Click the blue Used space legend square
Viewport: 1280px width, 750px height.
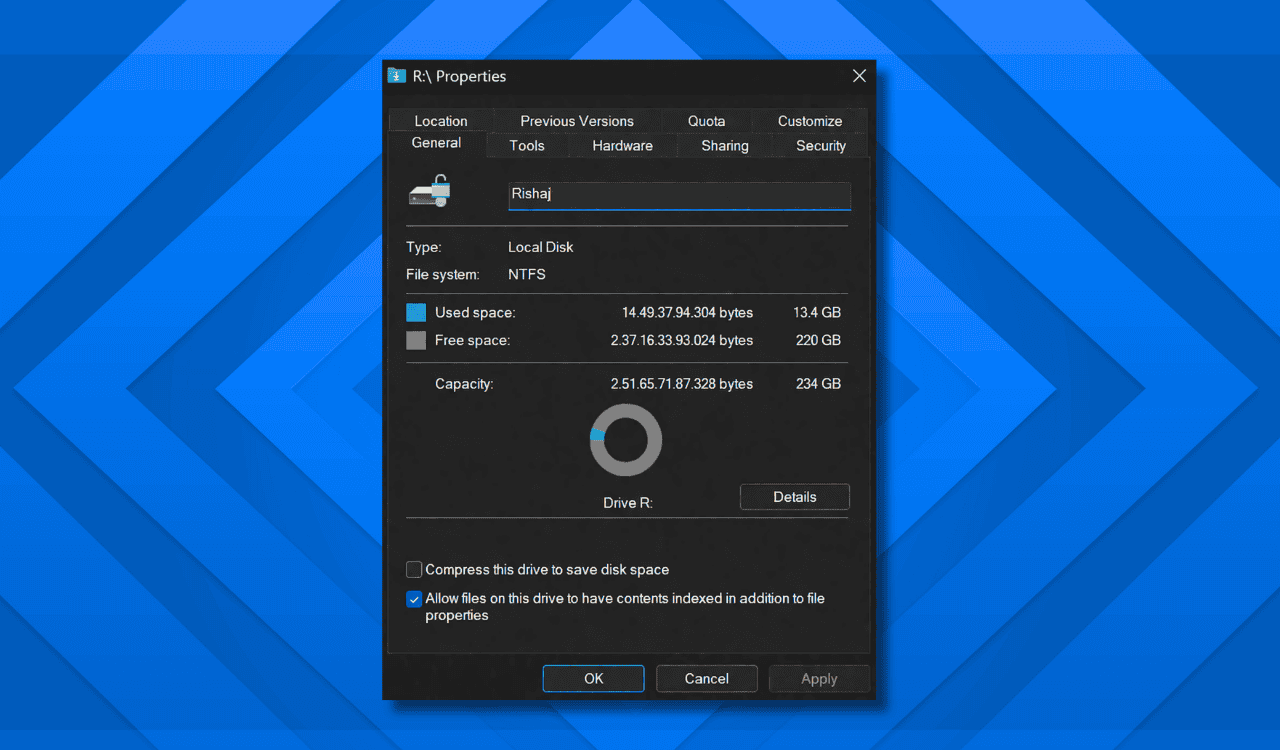pos(415,311)
